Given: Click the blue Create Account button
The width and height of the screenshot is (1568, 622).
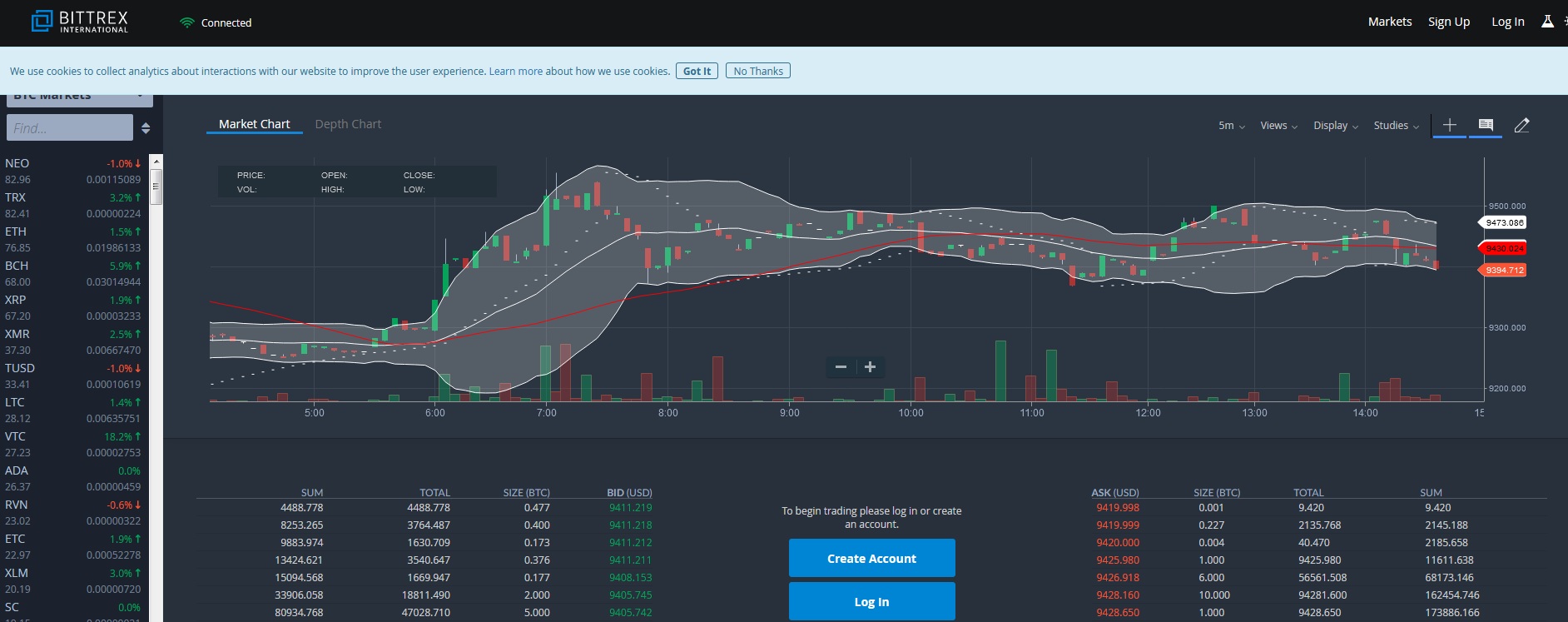Looking at the screenshot, I should tap(872, 558).
